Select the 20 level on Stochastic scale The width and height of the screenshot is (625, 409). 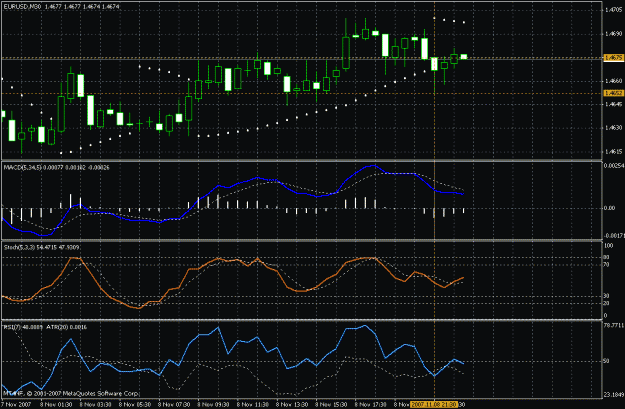click(x=607, y=303)
